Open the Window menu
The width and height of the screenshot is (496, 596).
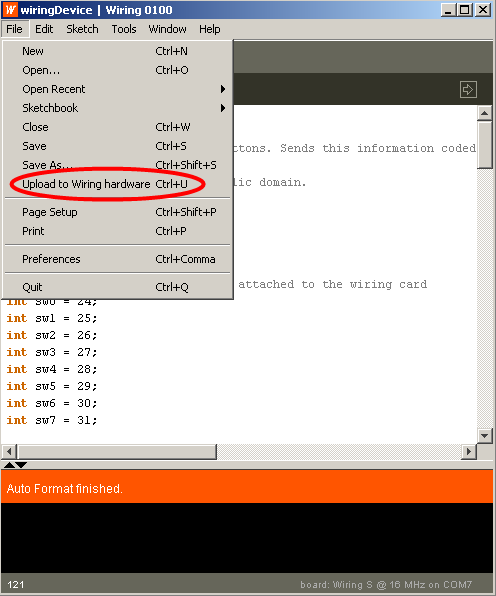pos(168,29)
